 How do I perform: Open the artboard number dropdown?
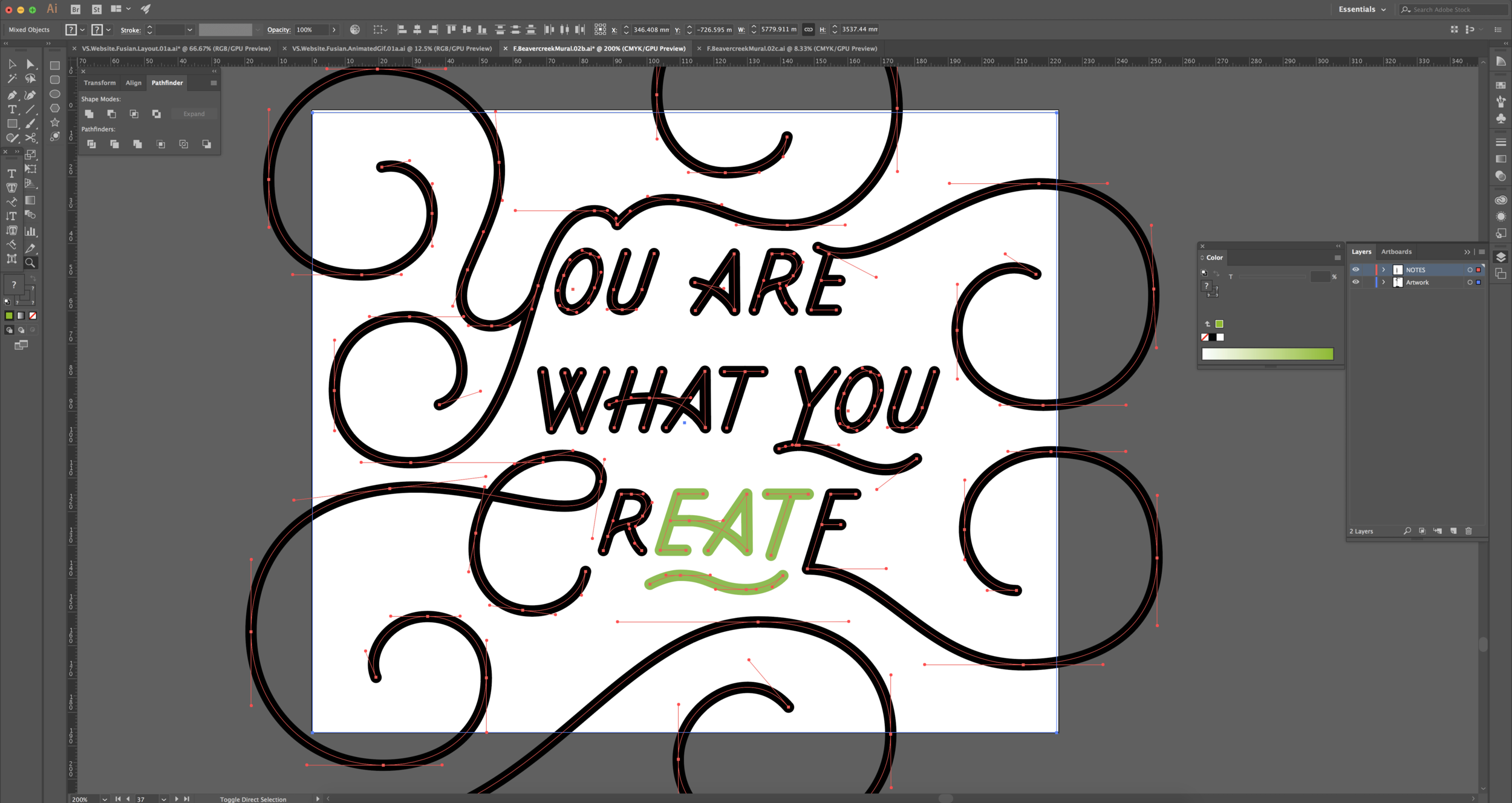point(163,799)
